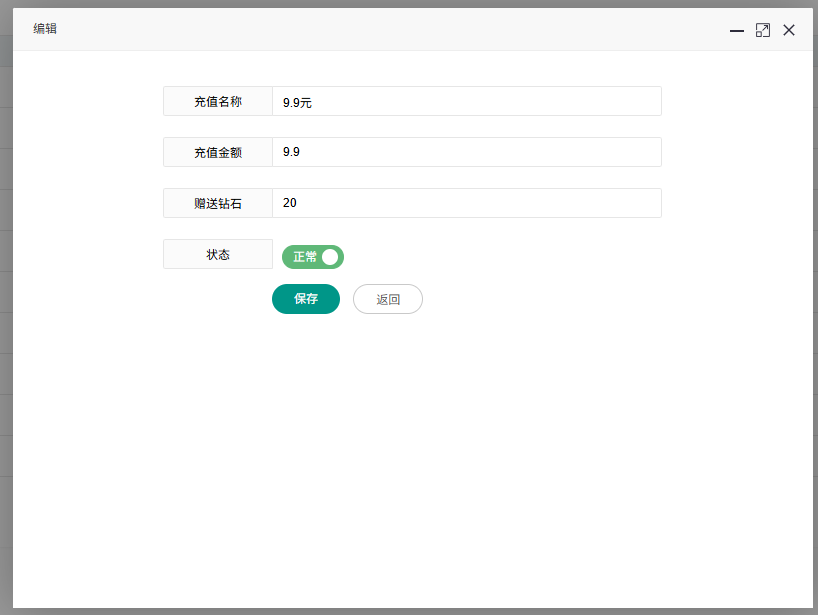Focus the 充值名称 input containing 9.9元
Screen dimensions: 818x615
tap(466, 102)
